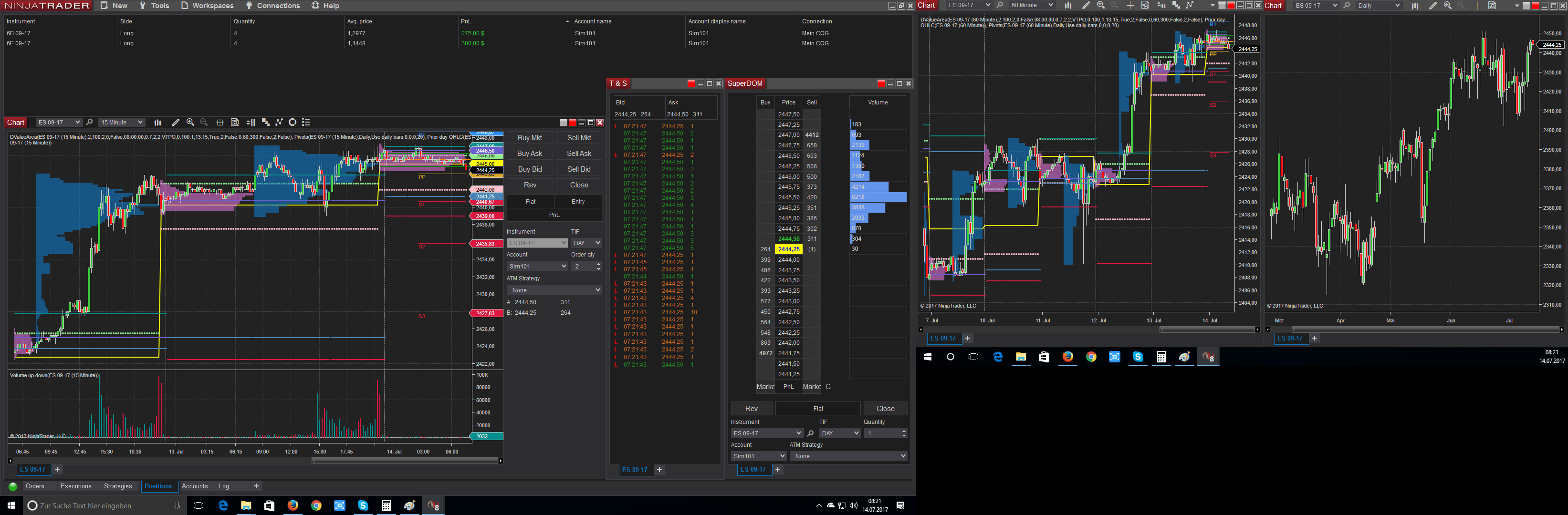Viewport: 1568px width, 515px height.
Task: Open the Tools menu
Action: (155, 5)
